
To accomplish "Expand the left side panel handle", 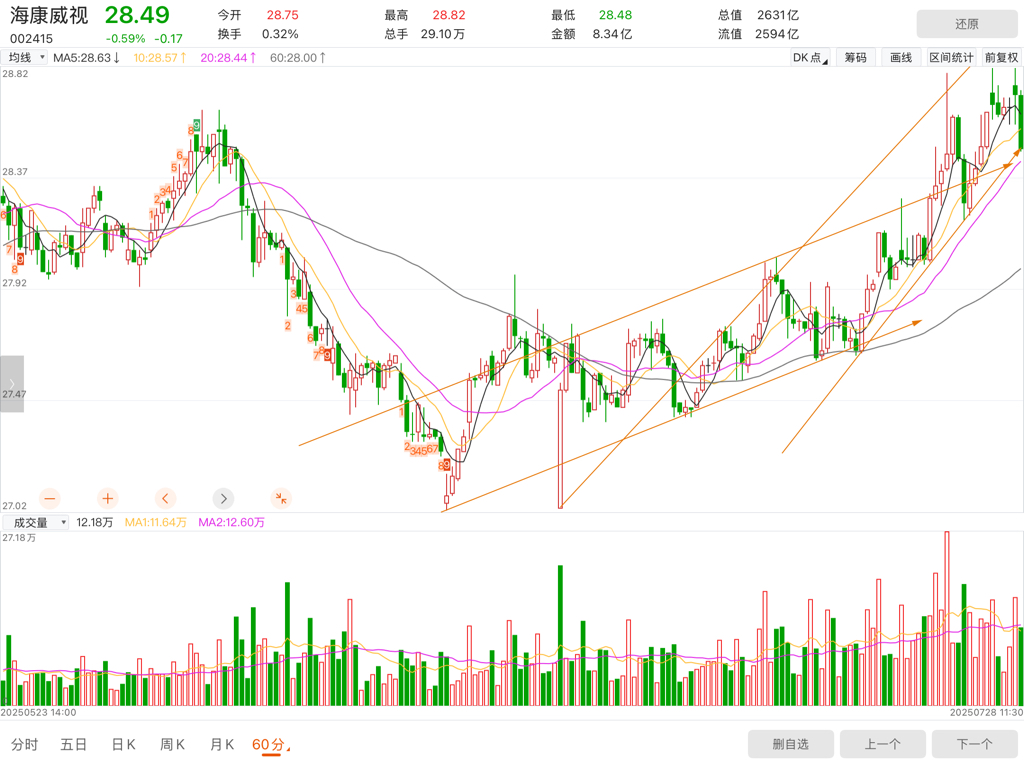I will tap(12, 384).
